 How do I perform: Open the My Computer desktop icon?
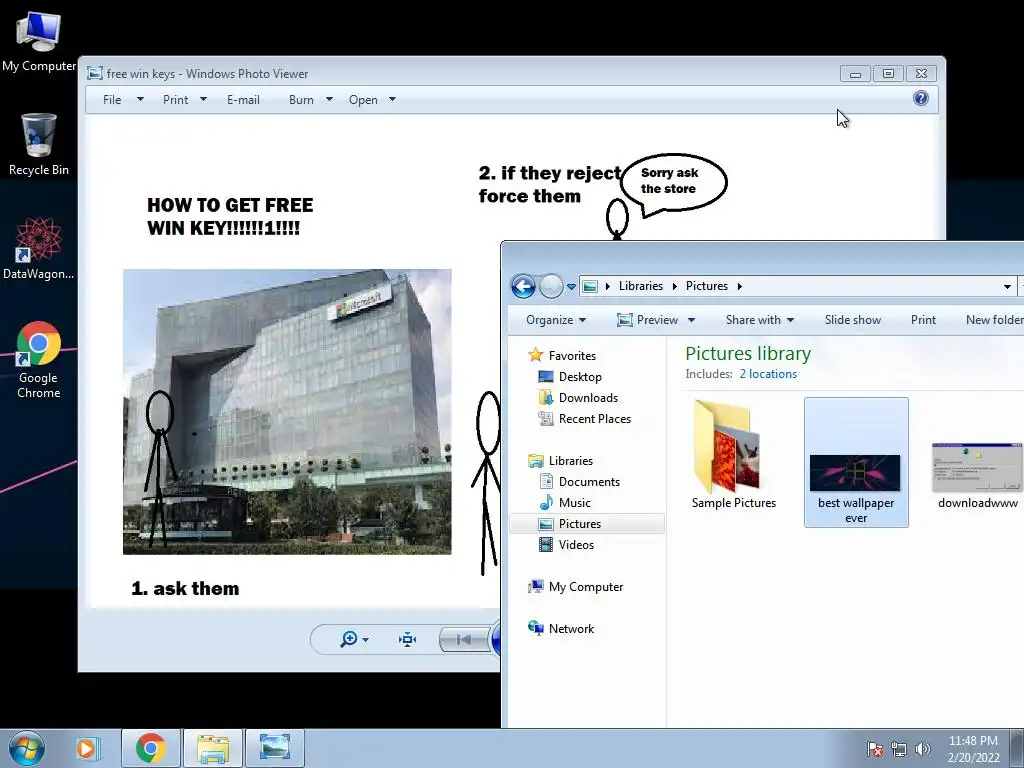click(x=39, y=41)
